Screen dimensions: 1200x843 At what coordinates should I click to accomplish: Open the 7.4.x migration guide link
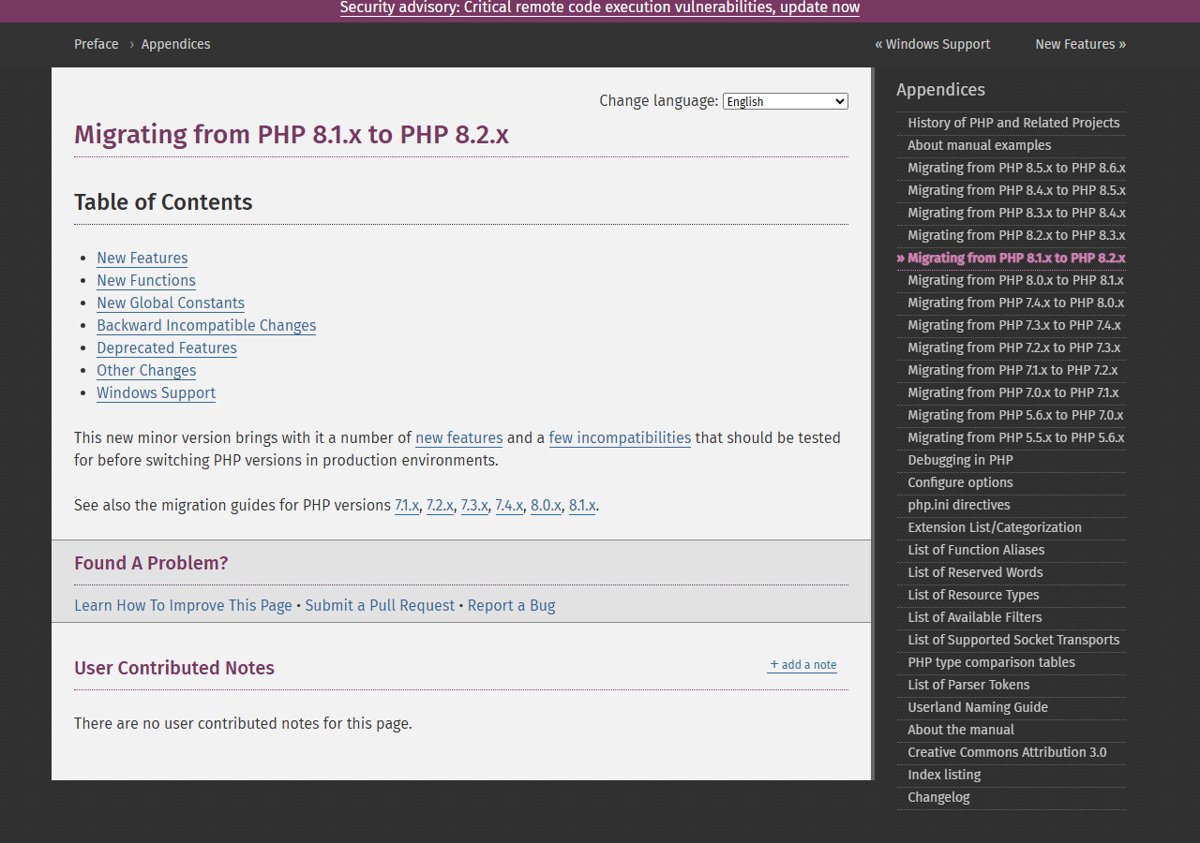click(509, 505)
